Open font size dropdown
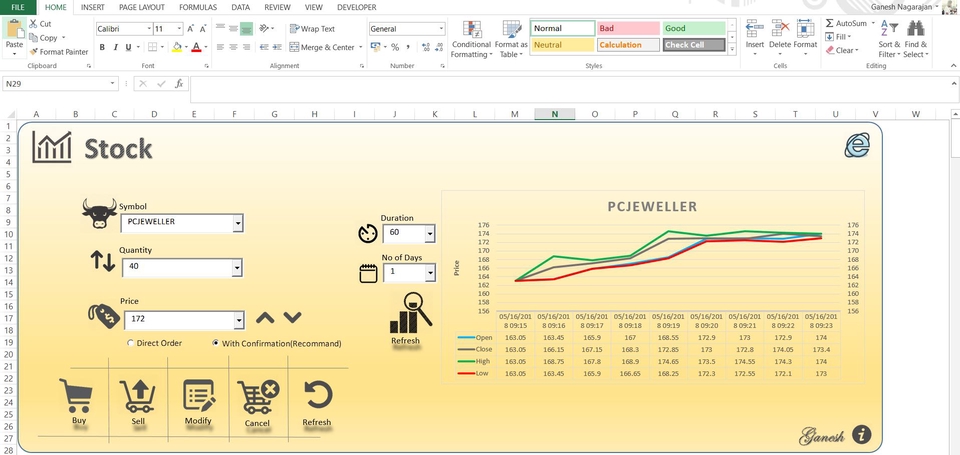Viewport: 960px width, 455px height. click(179, 29)
